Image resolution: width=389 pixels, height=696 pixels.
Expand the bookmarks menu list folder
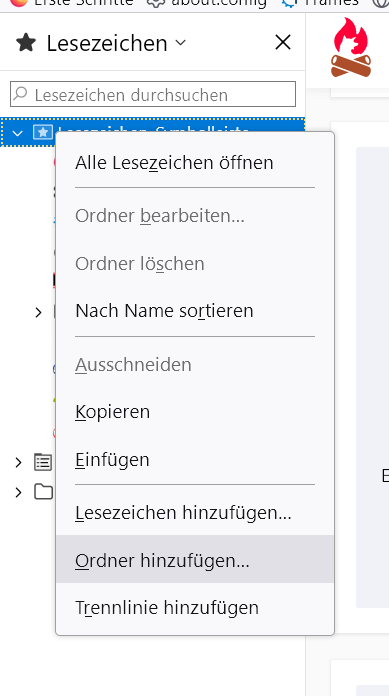[18, 463]
